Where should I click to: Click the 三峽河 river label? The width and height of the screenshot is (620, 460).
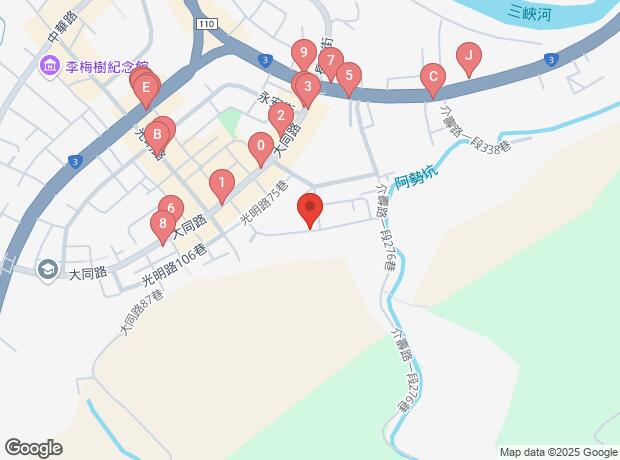tap(529, 13)
